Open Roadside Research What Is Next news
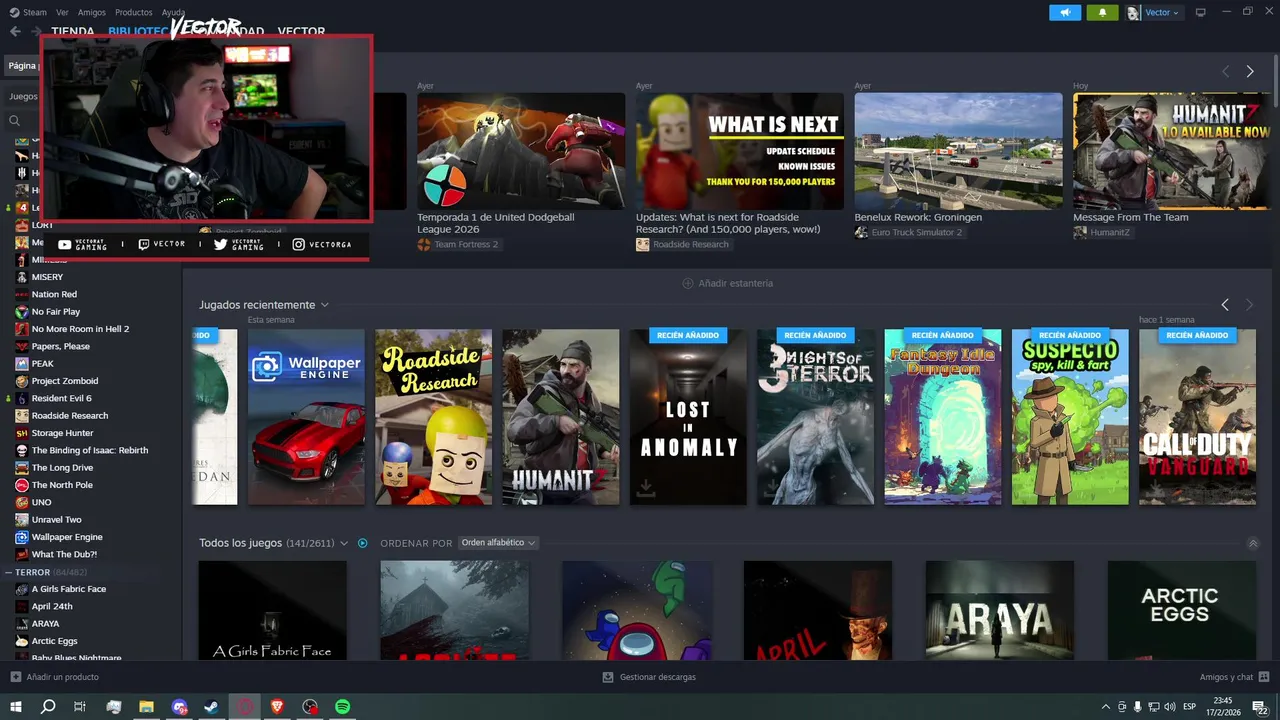 point(740,151)
